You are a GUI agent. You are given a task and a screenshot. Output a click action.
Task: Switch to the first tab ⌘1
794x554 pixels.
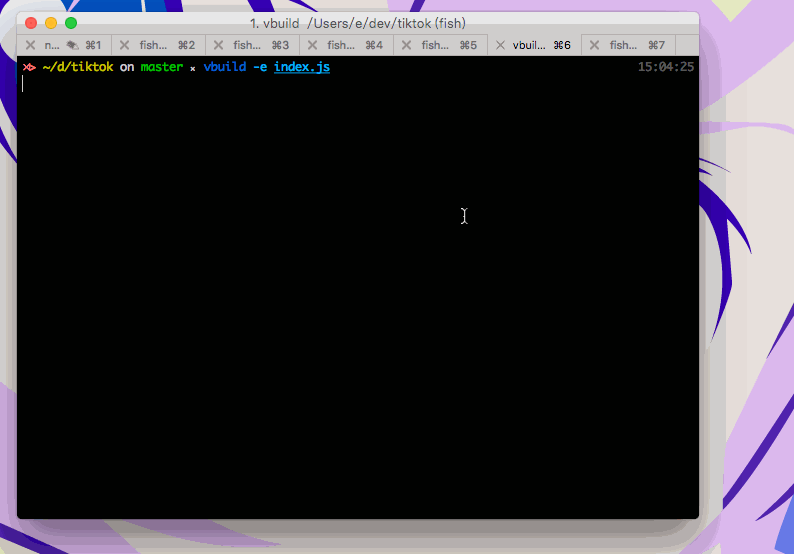coord(64,45)
